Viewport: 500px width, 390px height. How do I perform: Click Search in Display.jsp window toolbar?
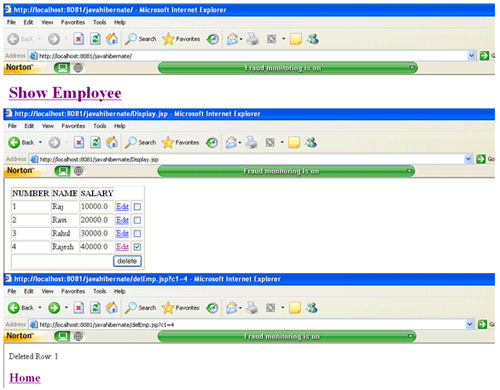tap(140, 143)
